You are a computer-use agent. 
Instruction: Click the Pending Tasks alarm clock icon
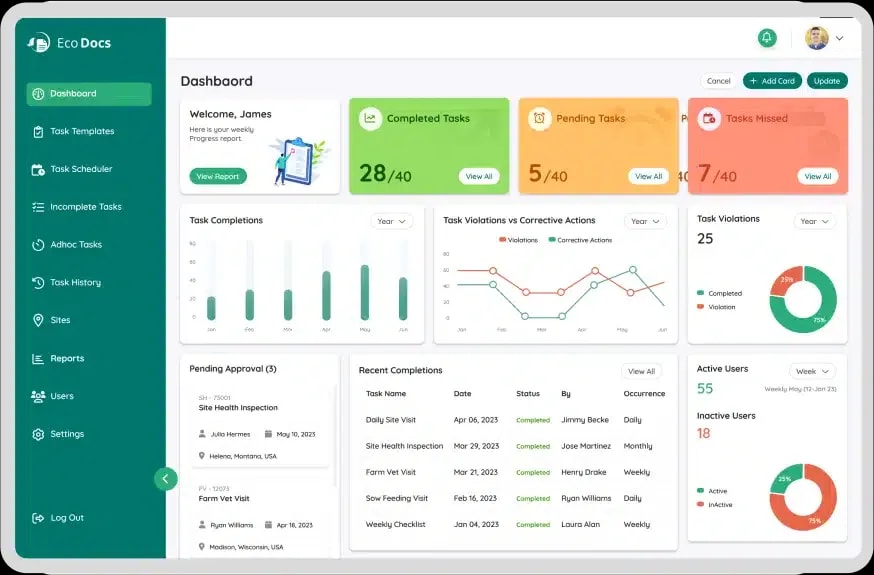[540, 119]
